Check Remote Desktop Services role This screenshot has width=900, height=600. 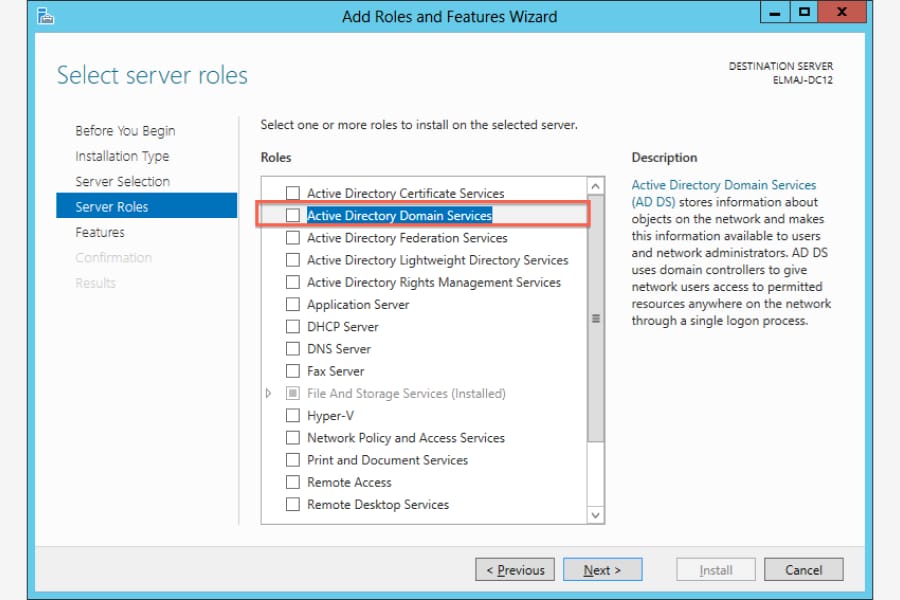point(293,504)
